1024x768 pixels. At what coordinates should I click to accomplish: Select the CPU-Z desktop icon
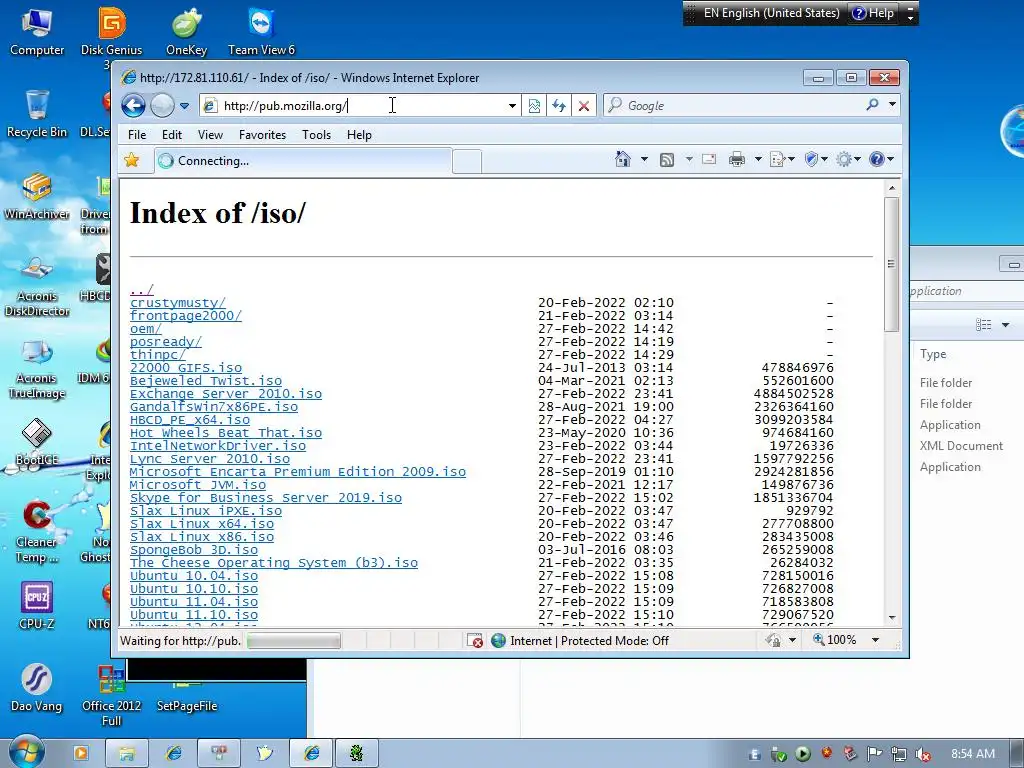coord(37,606)
